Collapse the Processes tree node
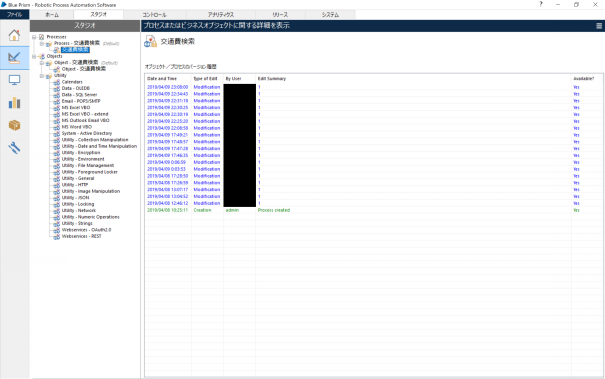The width and height of the screenshot is (605, 379). click(x=34, y=37)
